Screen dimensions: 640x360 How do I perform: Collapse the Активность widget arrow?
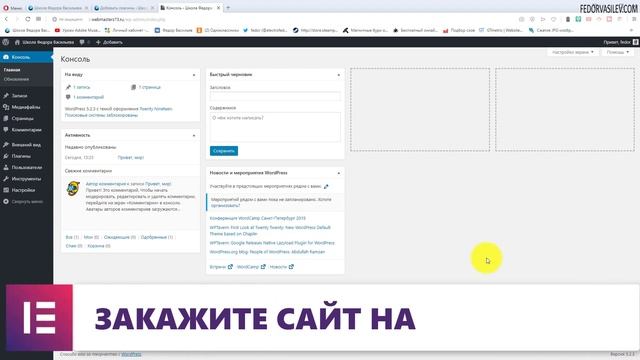coord(194,136)
